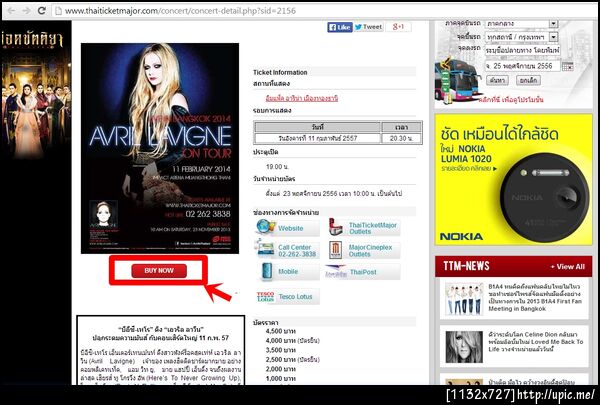Click View All in TTM-NEWS
The height and width of the screenshot is (405, 600).
pyautogui.click(x=567, y=267)
